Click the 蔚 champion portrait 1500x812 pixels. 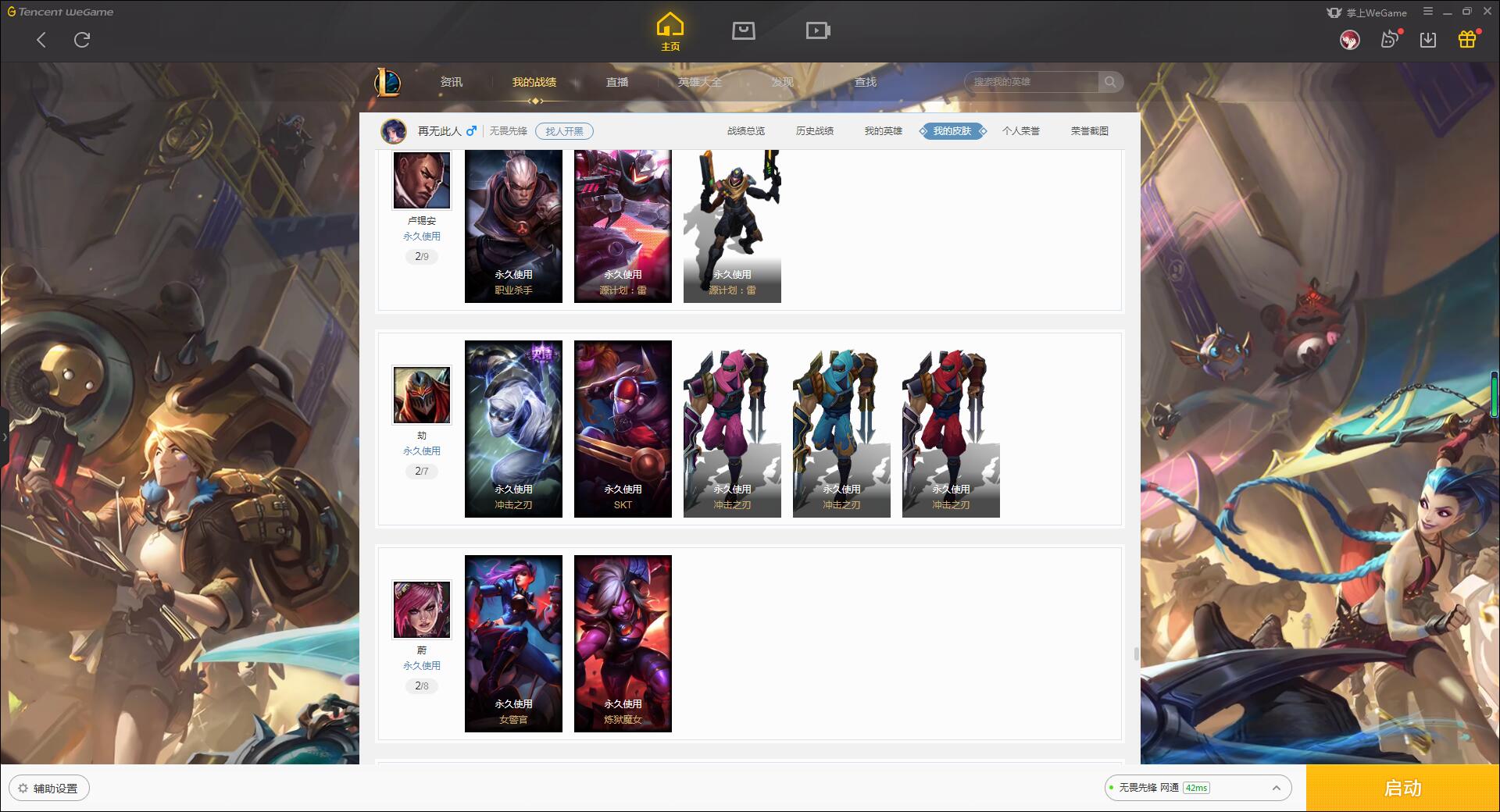(422, 610)
